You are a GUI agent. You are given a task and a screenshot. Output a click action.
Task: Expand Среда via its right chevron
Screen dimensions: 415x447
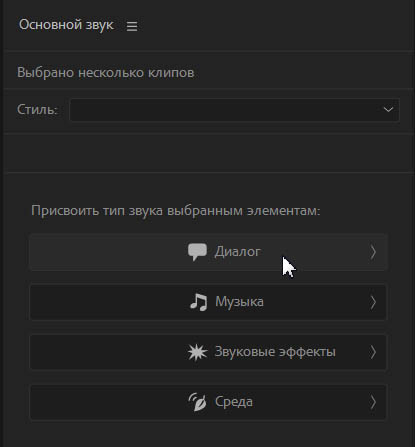[373, 402]
